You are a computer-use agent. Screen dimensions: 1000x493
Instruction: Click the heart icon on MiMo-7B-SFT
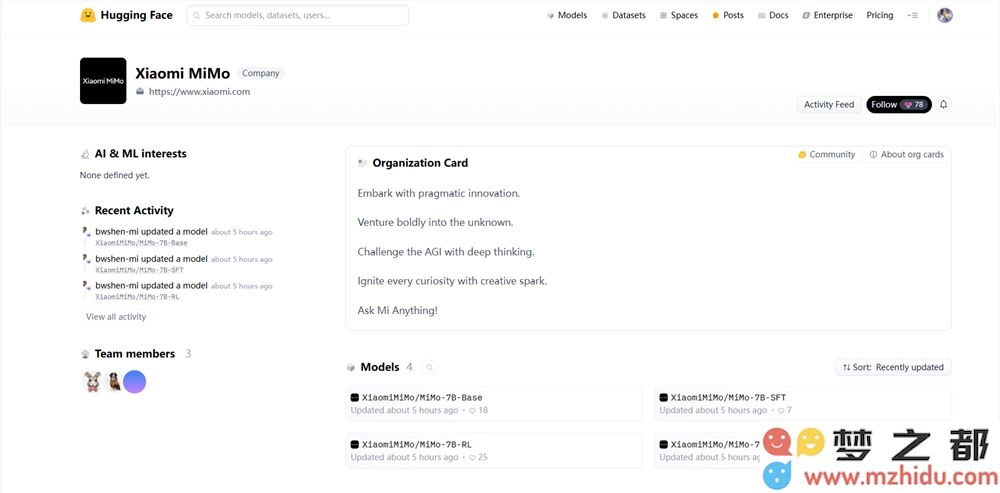pyautogui.click(x=781, y=411)
